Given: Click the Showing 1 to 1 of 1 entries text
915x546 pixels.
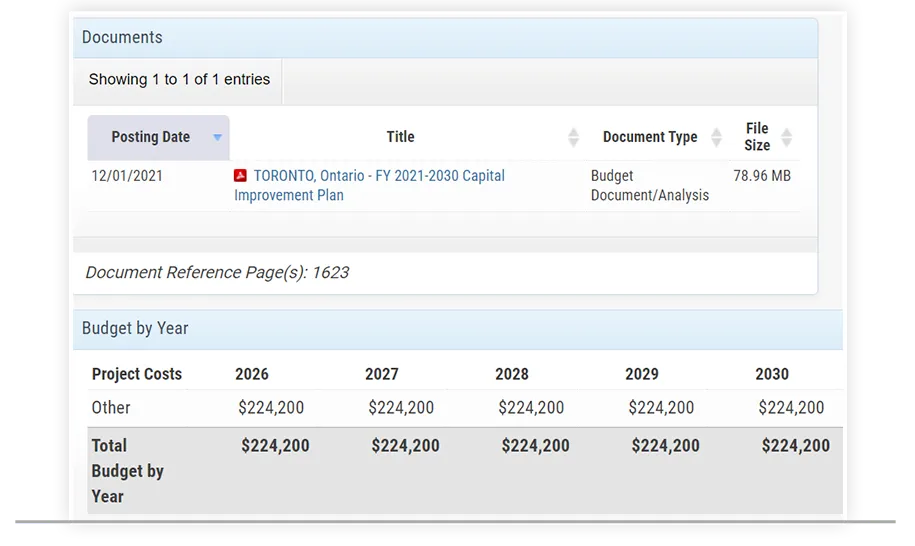Looking at the screenshot, I should (179, 79).
